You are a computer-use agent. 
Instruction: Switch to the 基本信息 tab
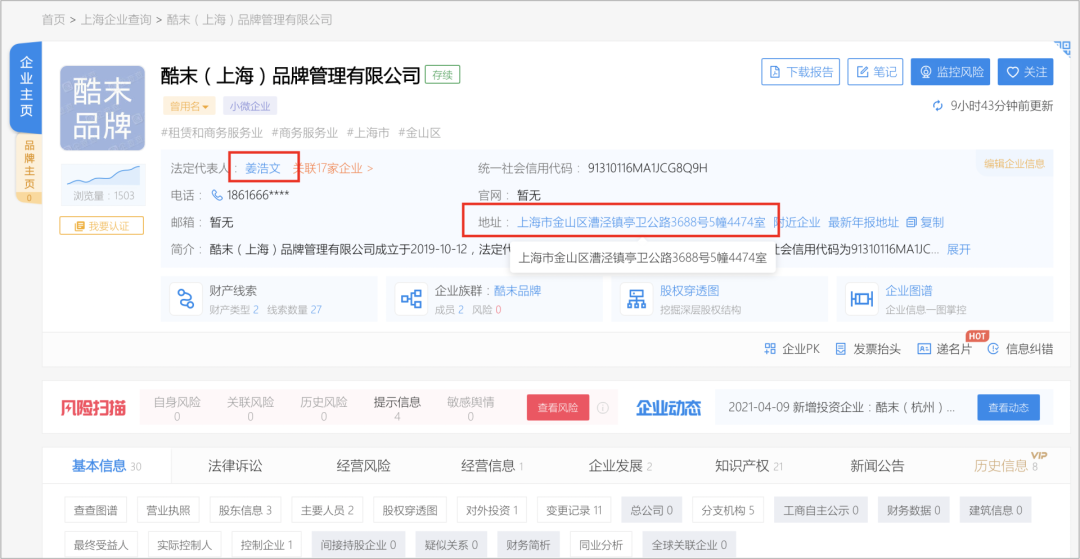106,466
